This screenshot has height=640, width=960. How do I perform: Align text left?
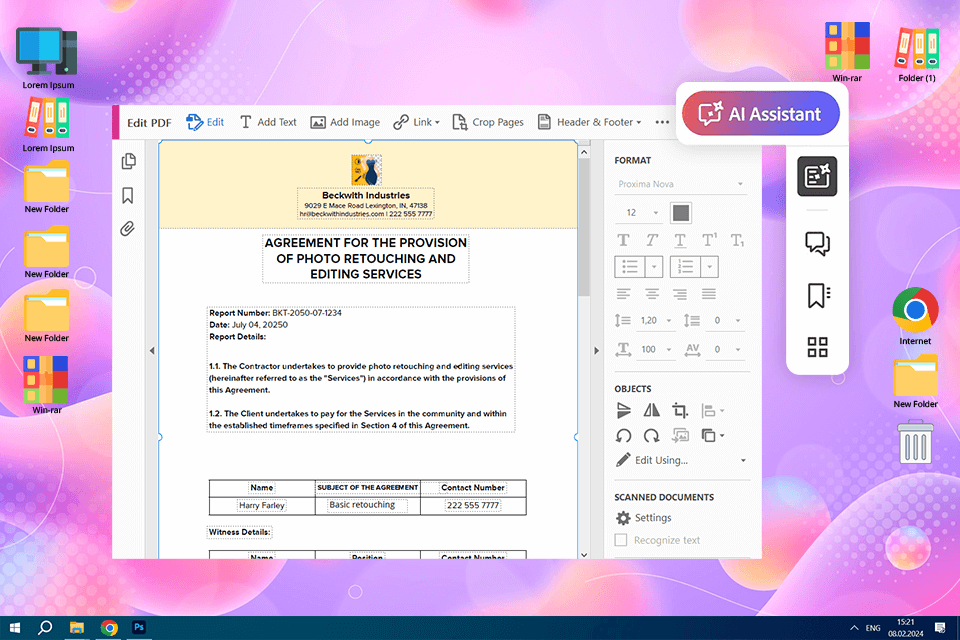tap(623, 295)
